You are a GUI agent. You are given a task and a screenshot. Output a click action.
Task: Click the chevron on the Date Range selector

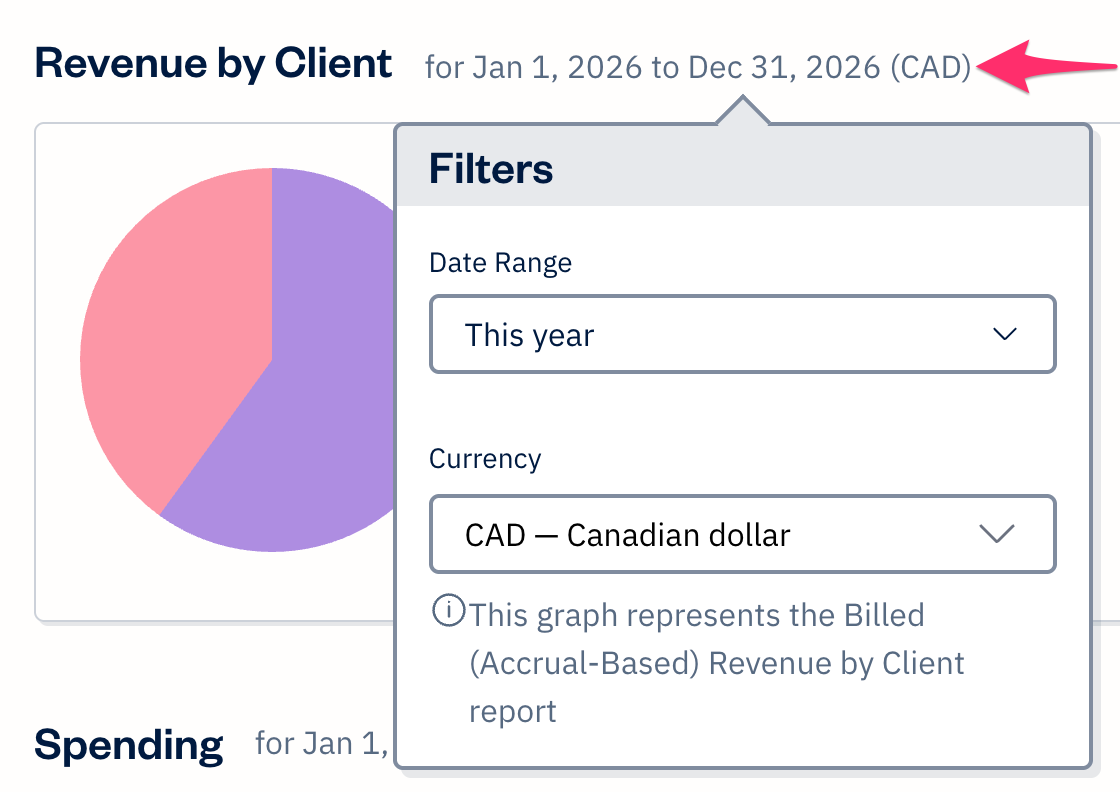[1006, 334]
